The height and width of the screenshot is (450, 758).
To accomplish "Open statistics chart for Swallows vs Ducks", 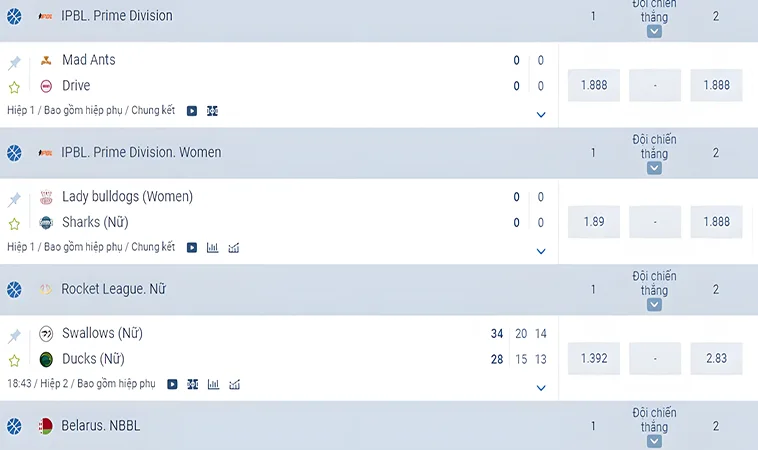I will pyautogui.click(x=213, y=384).
